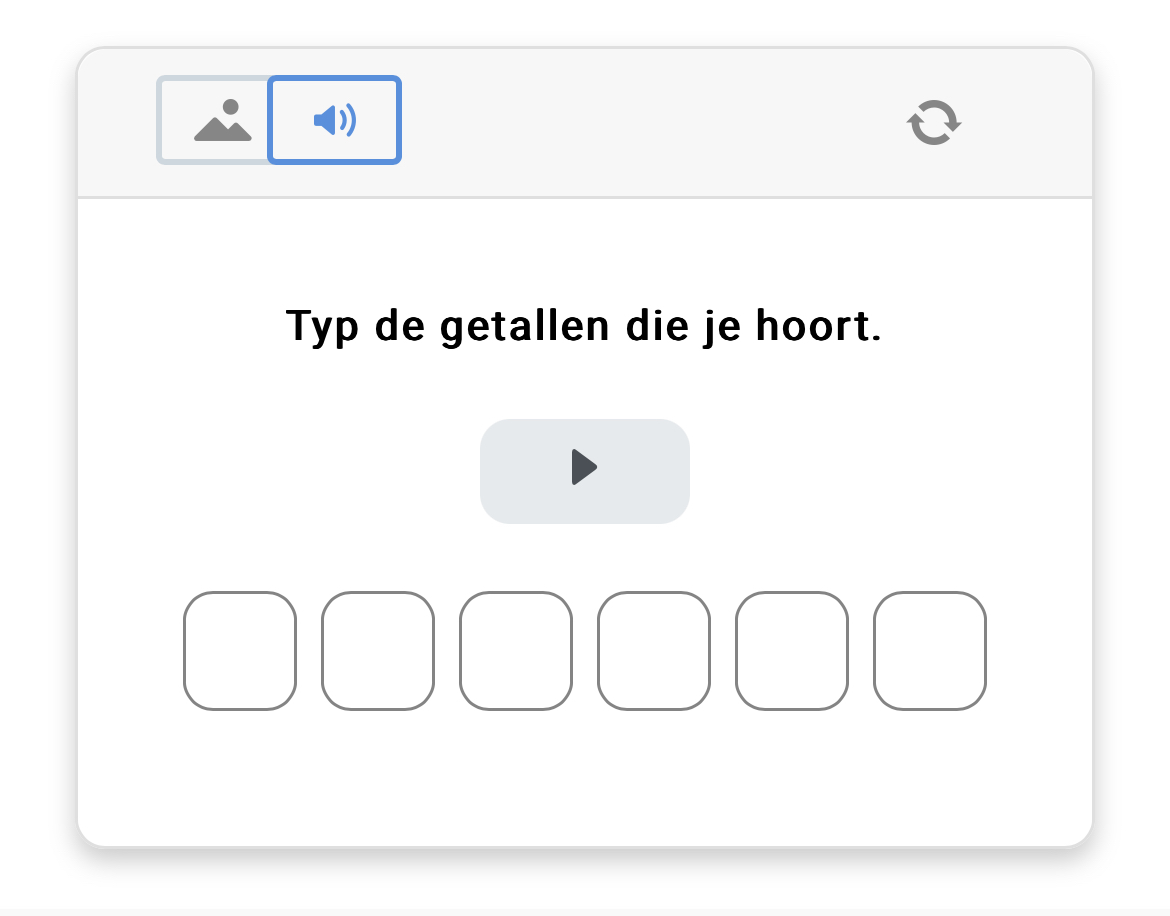Click the blue loudspeaker sound icon
The height and width of the screenshot is (916, 1170).
point(335,121)
